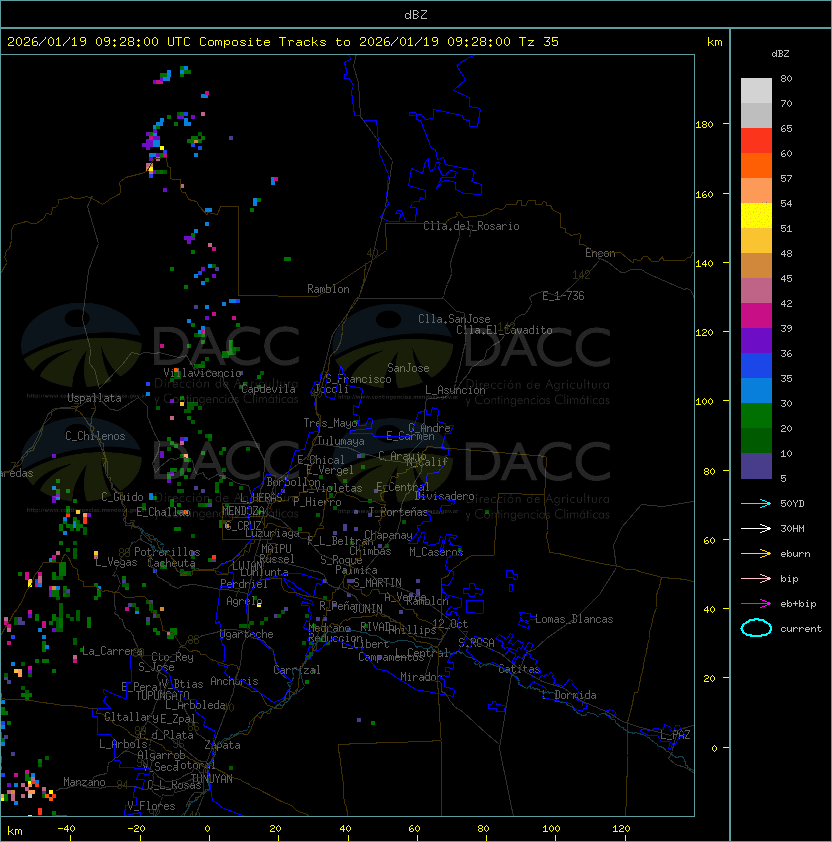Image resolution: width=832 pixels, height=842 pixels.
Task: Click the Clla.del_Rosario place label
Action: pos(471,226)
